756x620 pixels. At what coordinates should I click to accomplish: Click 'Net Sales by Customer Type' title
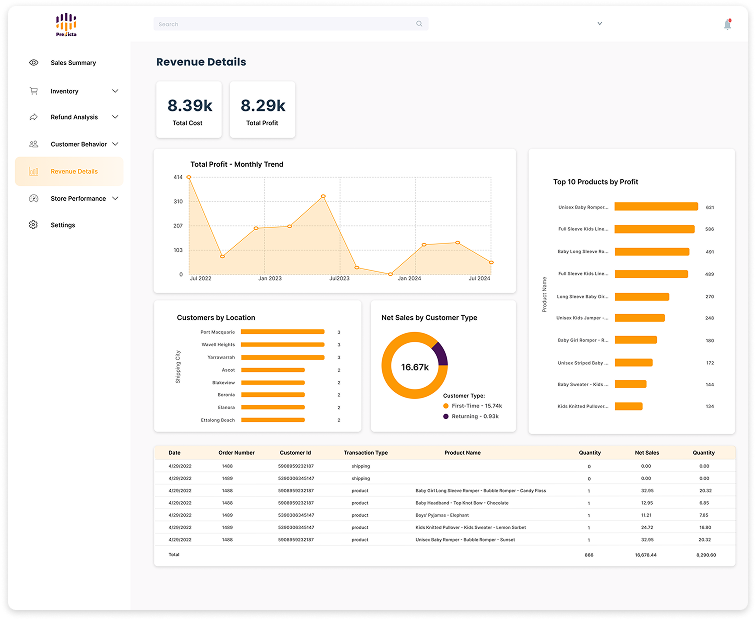429,317
